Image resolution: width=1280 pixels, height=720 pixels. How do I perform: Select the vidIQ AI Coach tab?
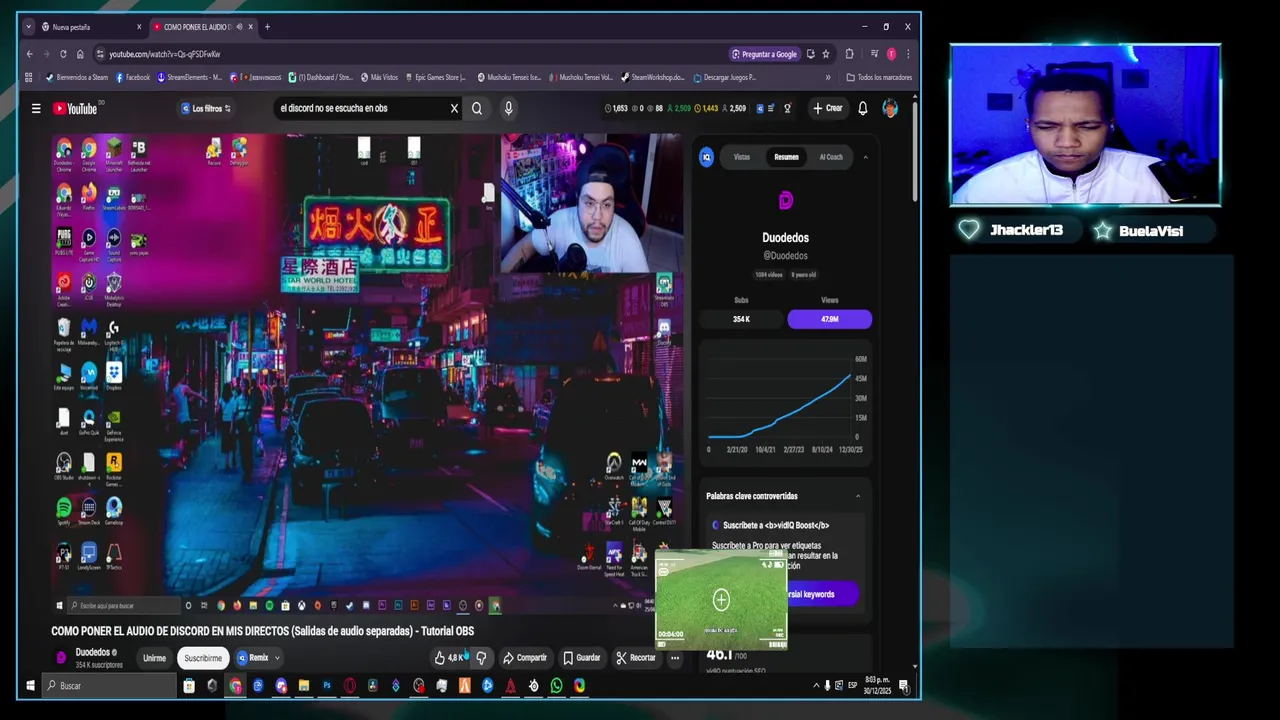831,157
